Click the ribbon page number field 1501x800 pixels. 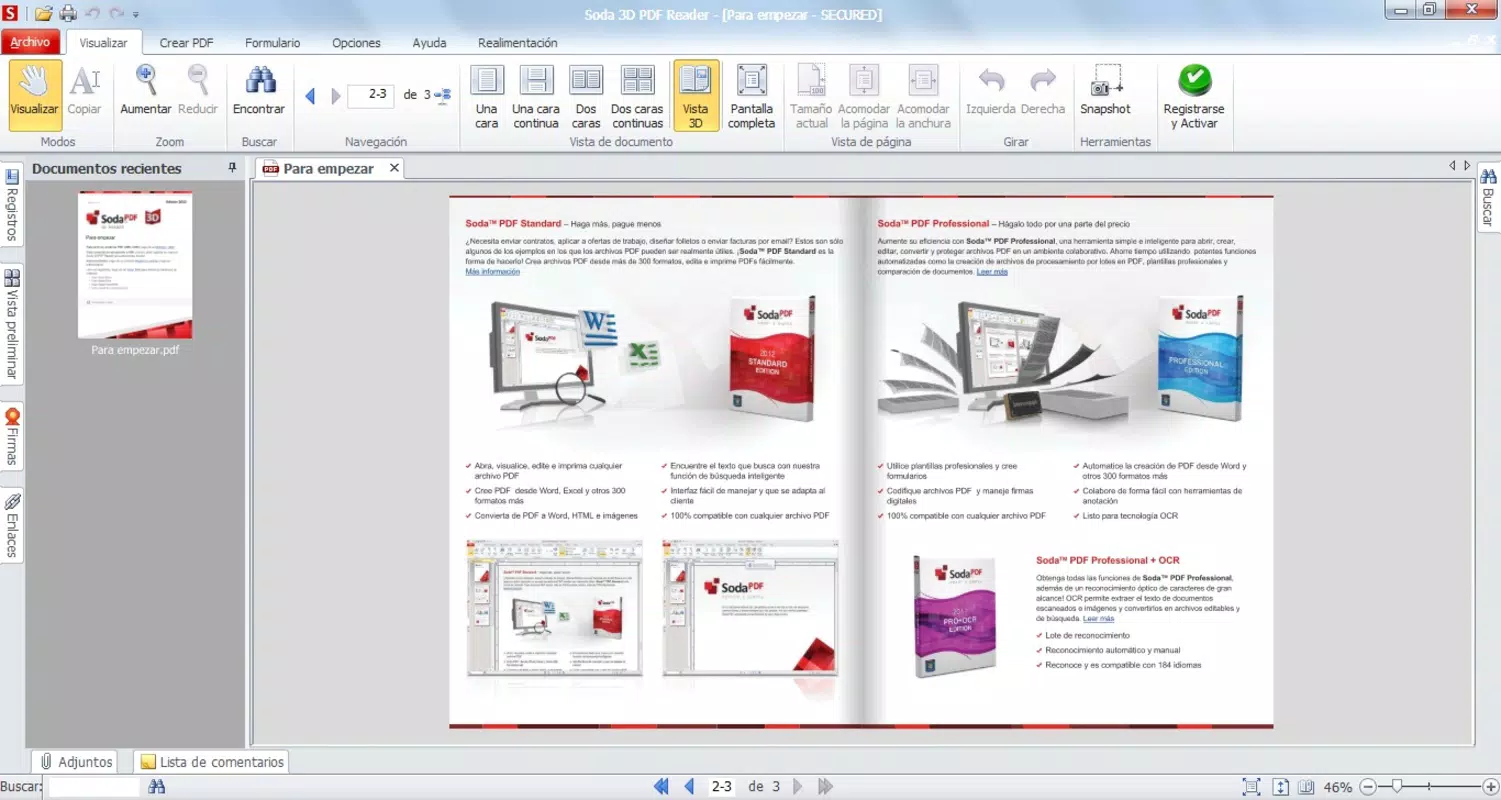pyautogui.click(x=371, y=95)
